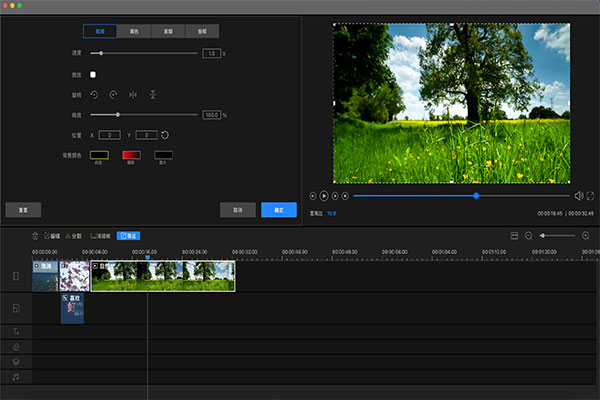Select the red gradient background swatch
The width and height of the screenshot is (600, 400).
[131, 155]
